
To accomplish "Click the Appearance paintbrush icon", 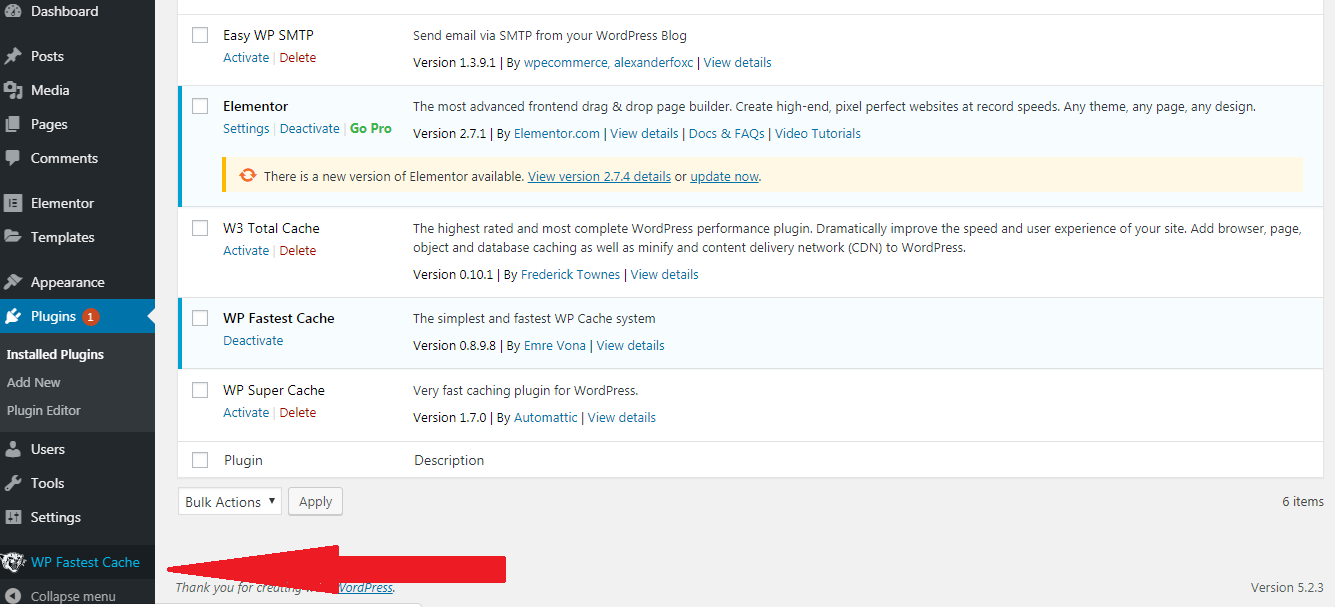I will tap(13, 282).
